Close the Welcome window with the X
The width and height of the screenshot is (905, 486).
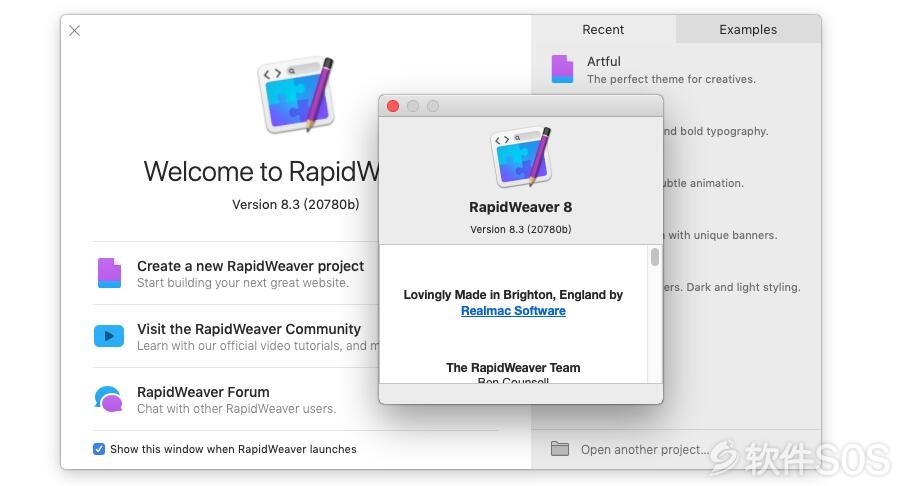(74, 31)
